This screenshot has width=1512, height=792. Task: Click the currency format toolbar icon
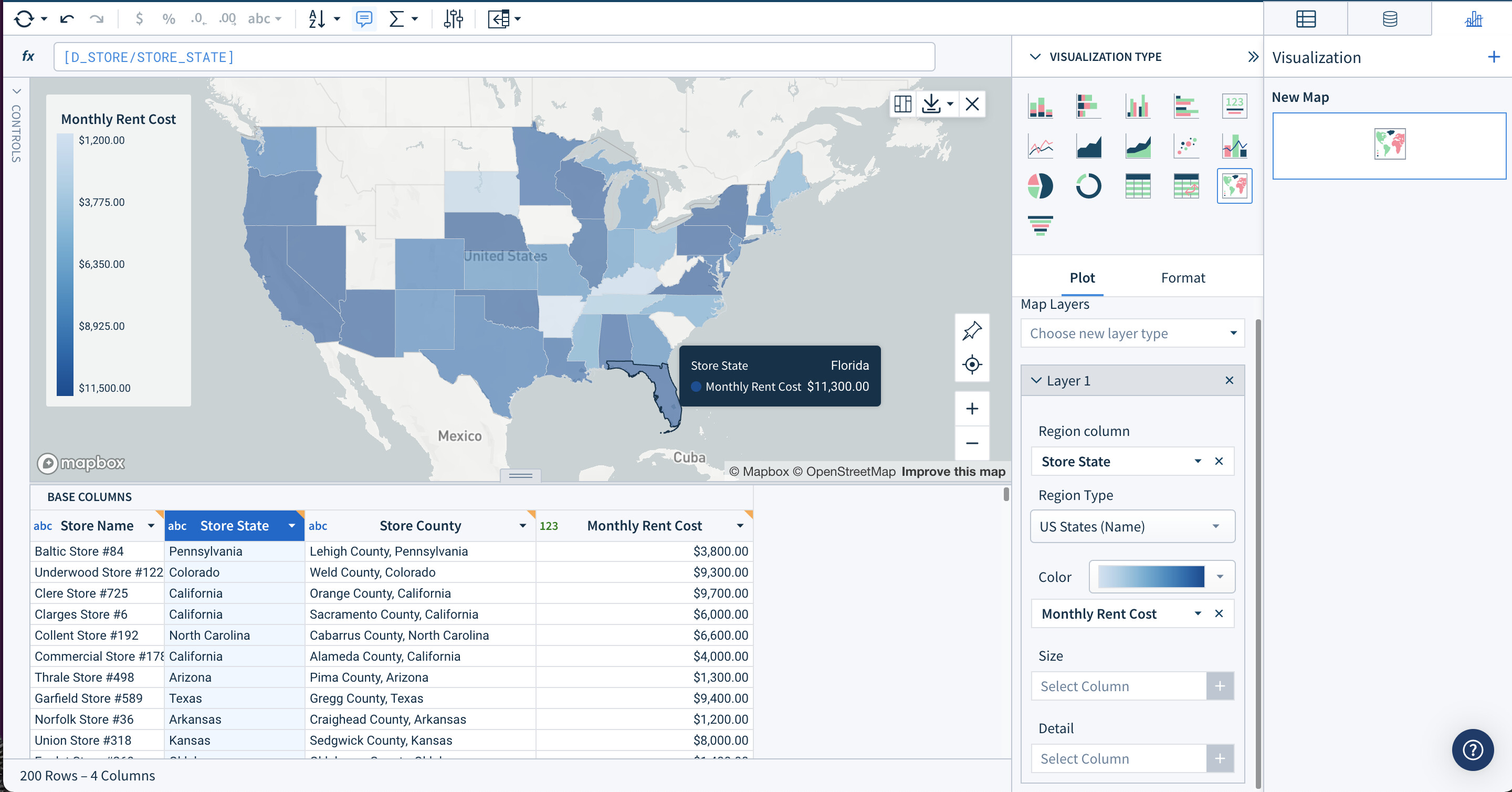pyautogui.click(x=139, y=18)
